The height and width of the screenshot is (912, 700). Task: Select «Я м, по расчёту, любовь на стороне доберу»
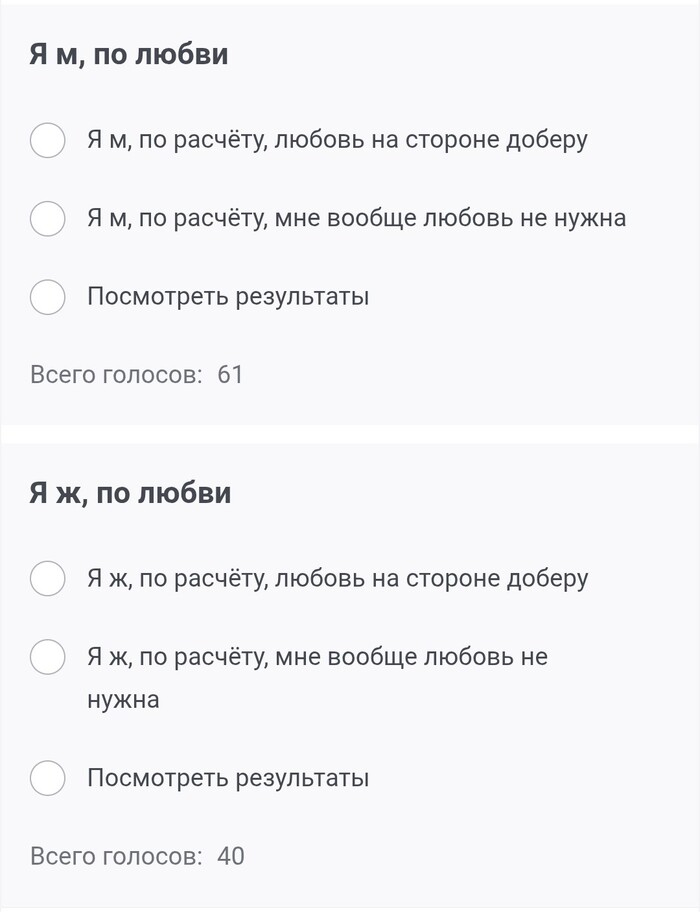pyautogui.click(x=339, y=141)
